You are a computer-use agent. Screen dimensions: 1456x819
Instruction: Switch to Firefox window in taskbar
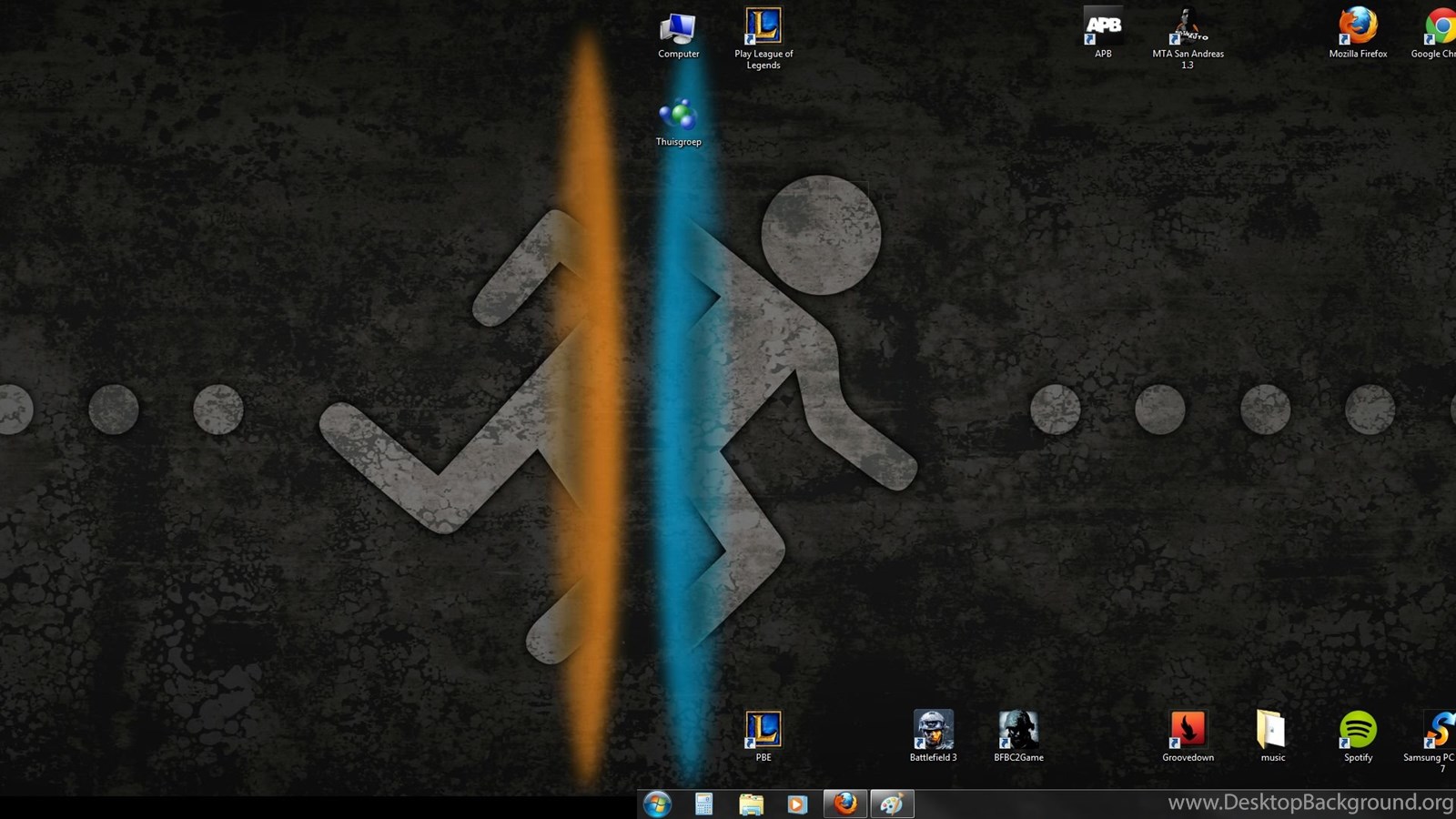pos(845,804)
